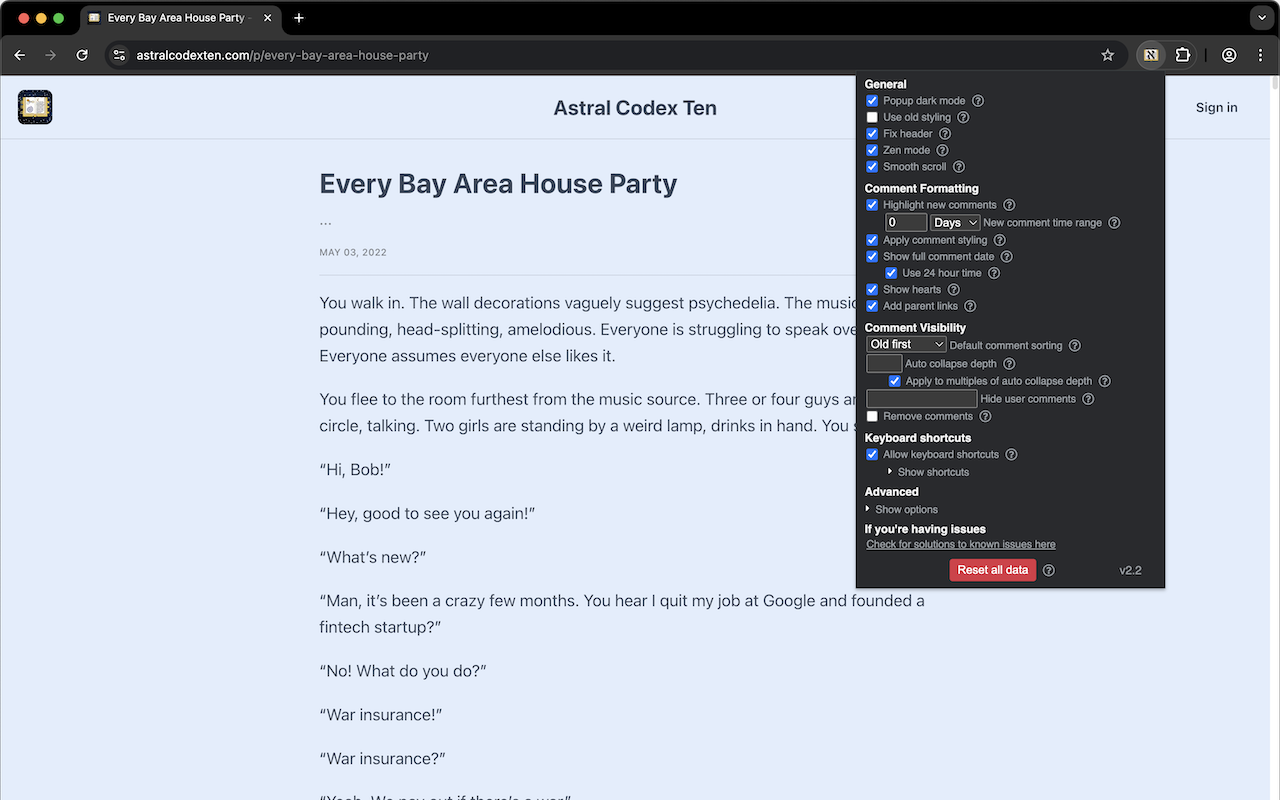Enable the Use old styling option
The height and width of the screenshot is (800, 1280).
pyautogui.click(x=871, y=117)
